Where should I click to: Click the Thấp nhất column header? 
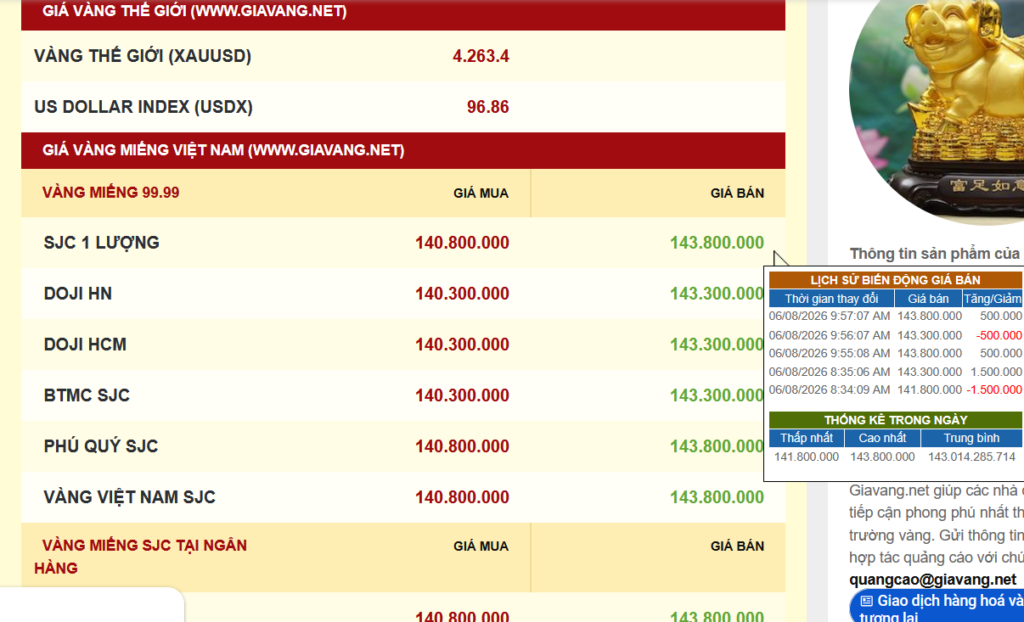807,438
